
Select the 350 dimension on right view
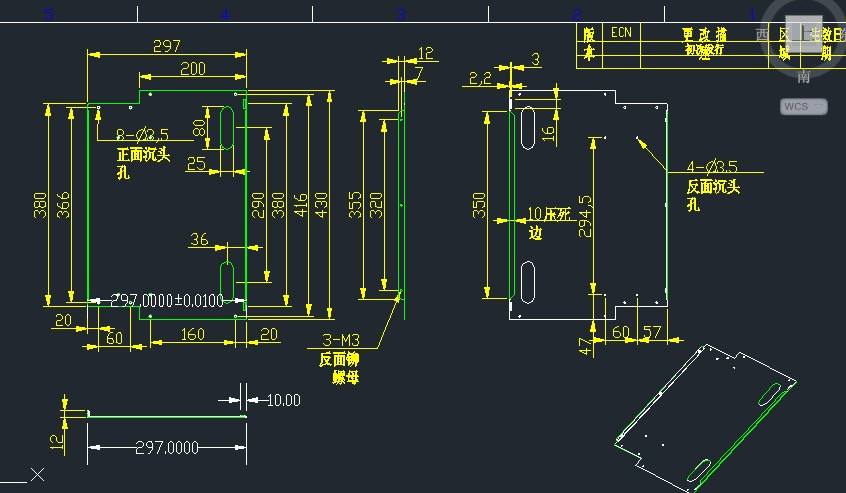(x=479, y=204)
